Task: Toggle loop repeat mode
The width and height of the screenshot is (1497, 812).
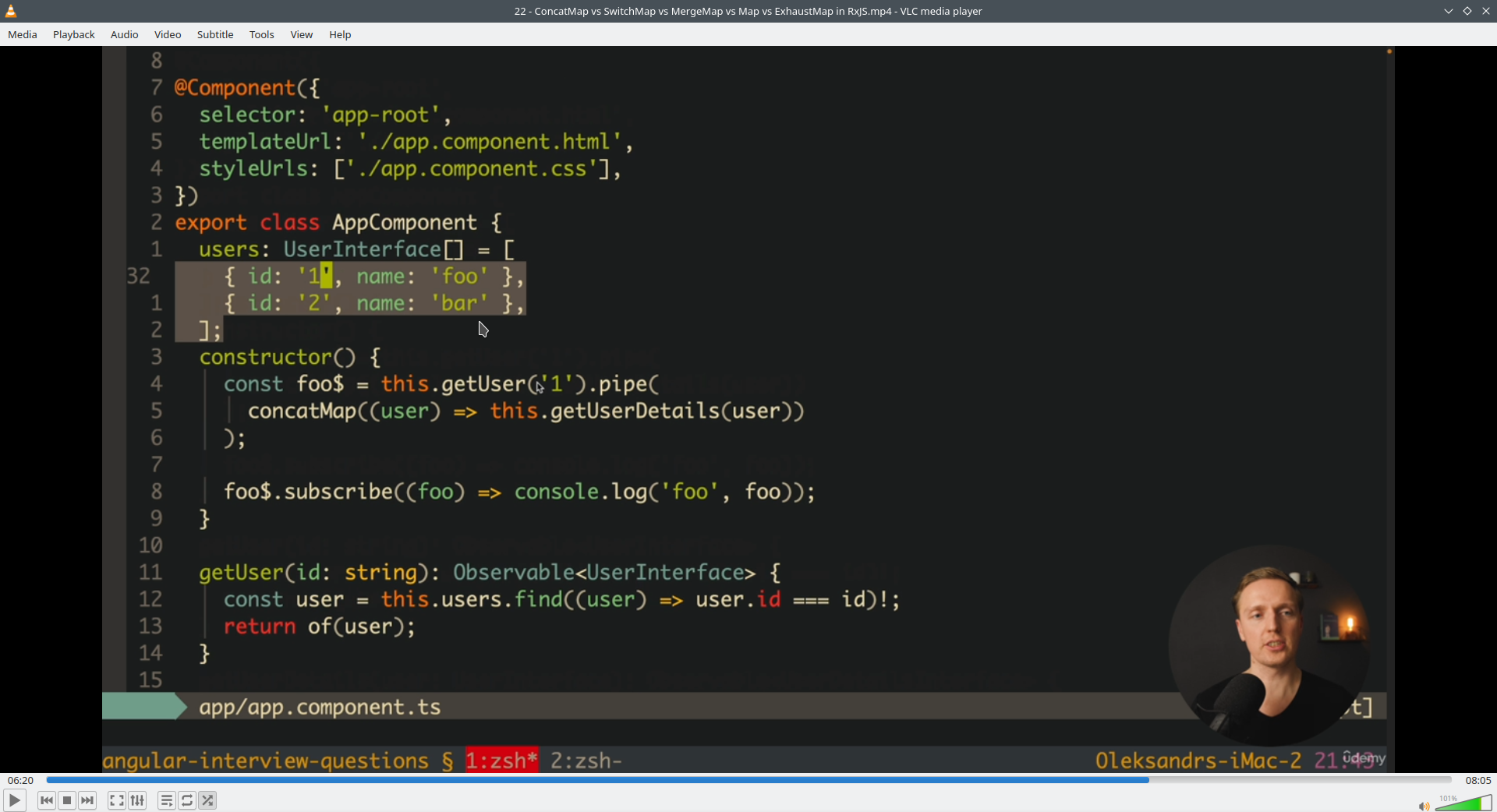Action: click(187, 800)
